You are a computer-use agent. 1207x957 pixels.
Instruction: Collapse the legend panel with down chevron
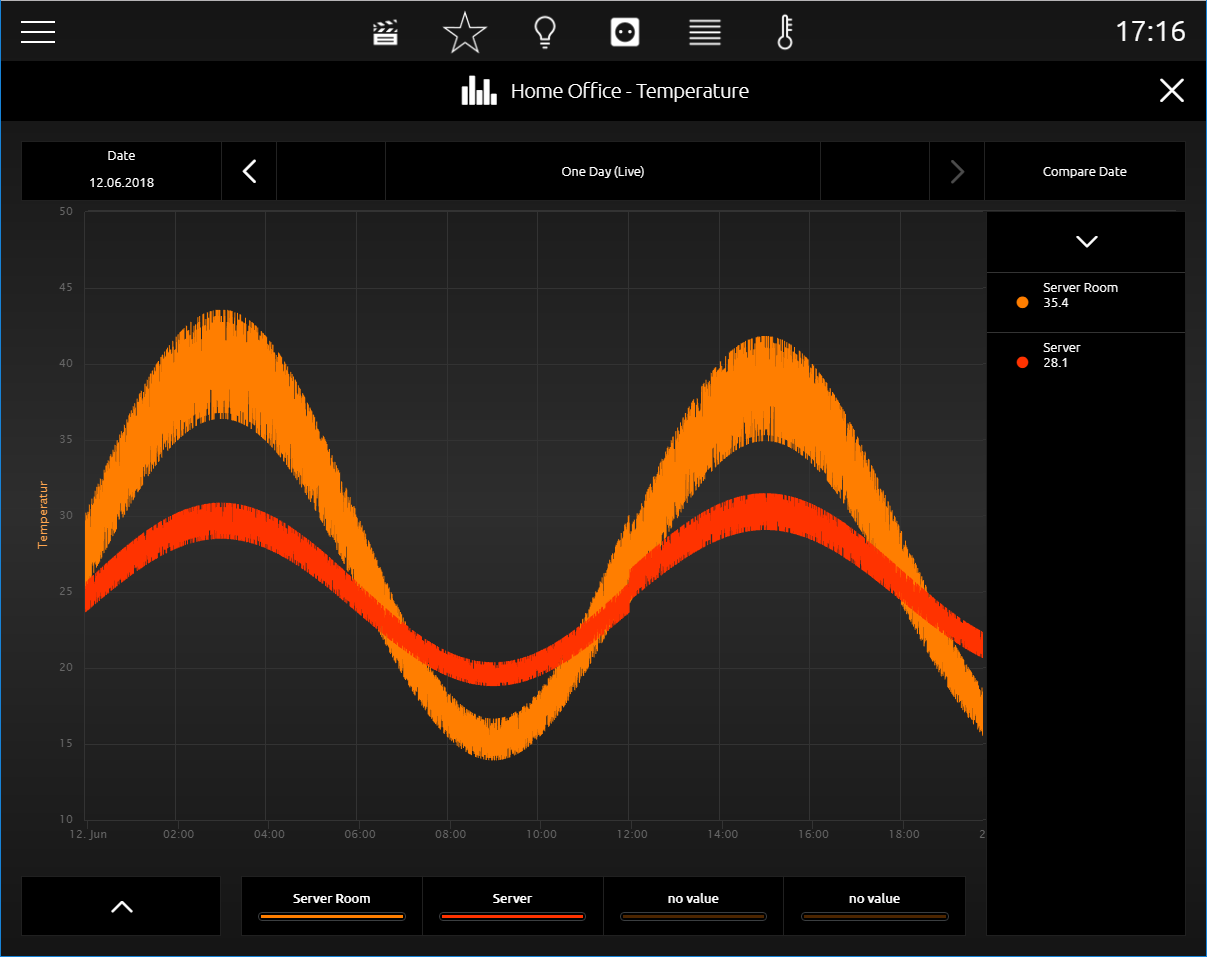(x=1086, y=241)
